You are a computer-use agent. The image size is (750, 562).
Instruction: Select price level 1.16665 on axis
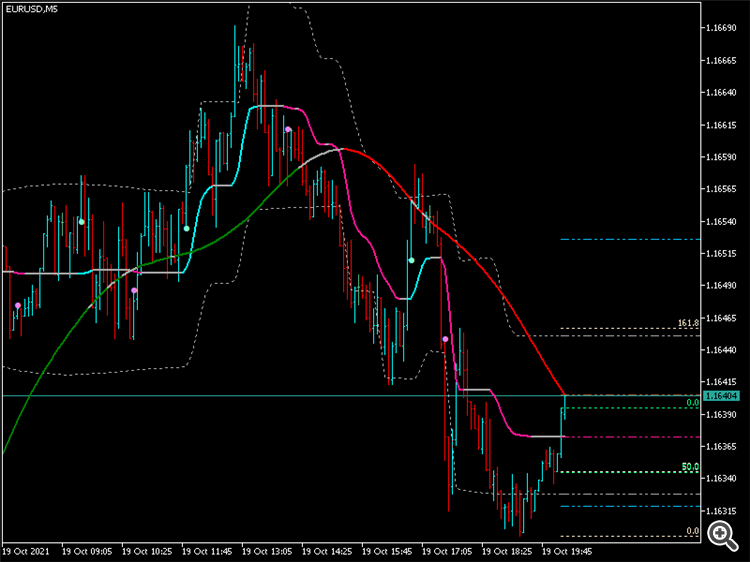[x=721, y=60]
